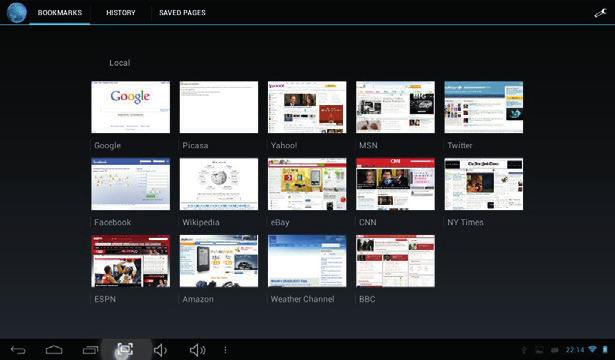Tap the volume up speaker icon

pos(197,350)
